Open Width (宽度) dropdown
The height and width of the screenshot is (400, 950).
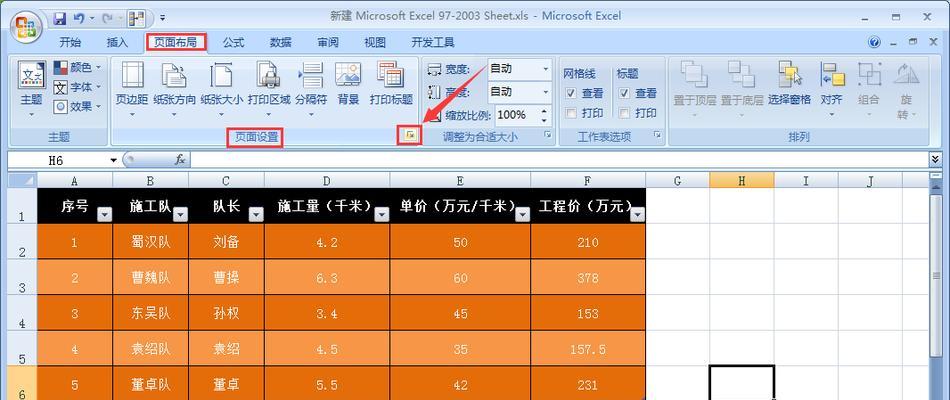[545, 69]
